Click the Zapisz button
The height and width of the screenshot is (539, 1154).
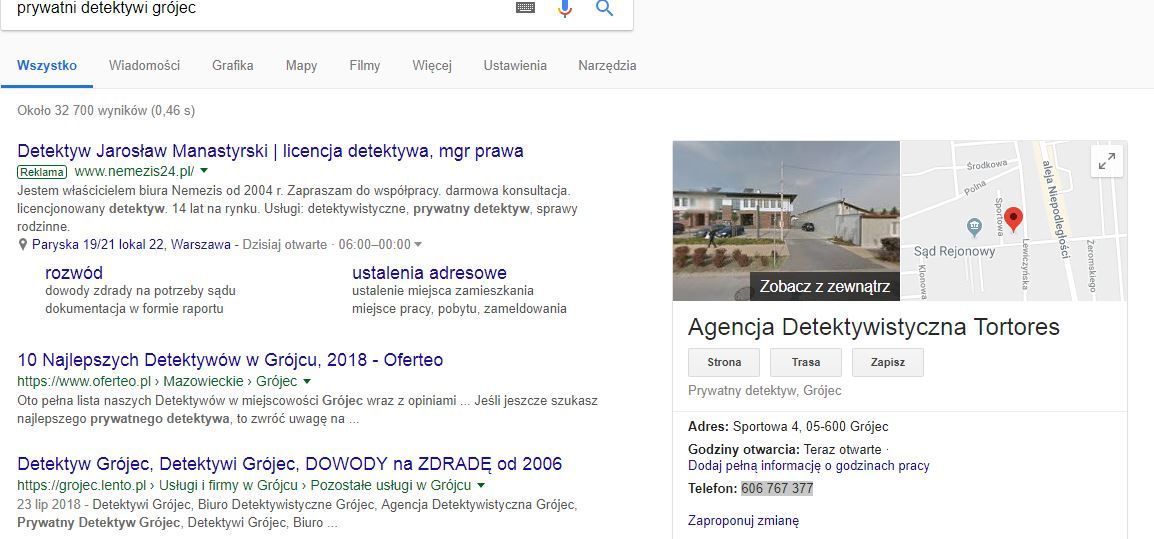(x=888, y=362)
